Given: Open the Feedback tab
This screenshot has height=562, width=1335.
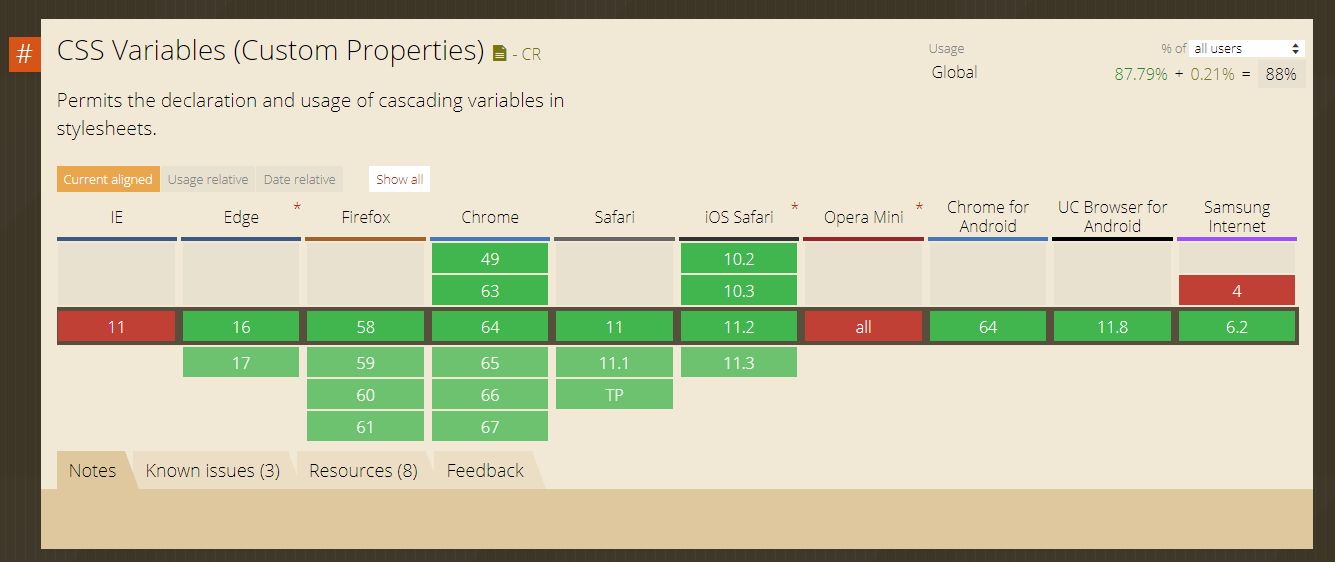Looking at the screenshot, I should coord(485,470).
